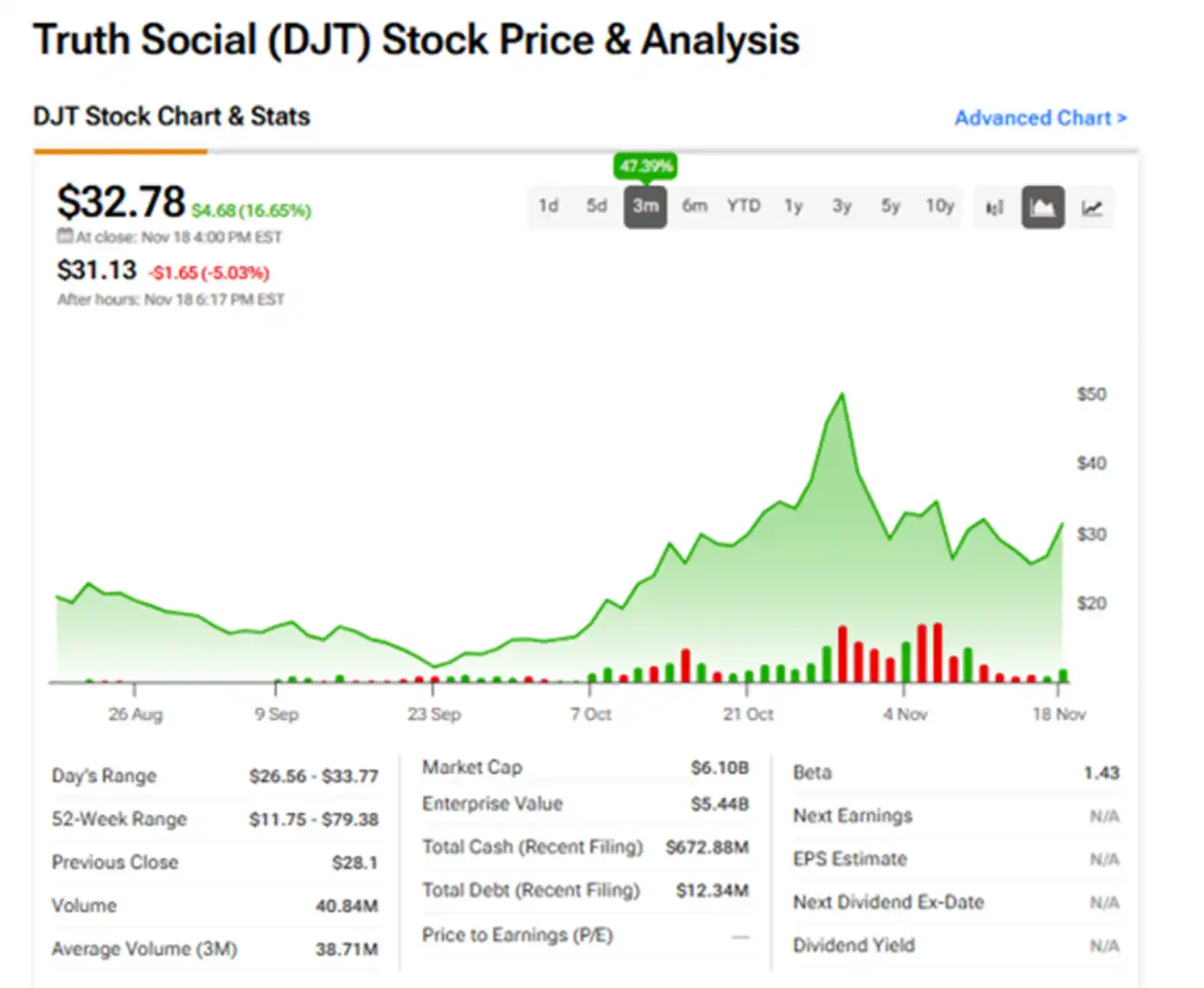Click the Market Cap label

coord(472,767)
